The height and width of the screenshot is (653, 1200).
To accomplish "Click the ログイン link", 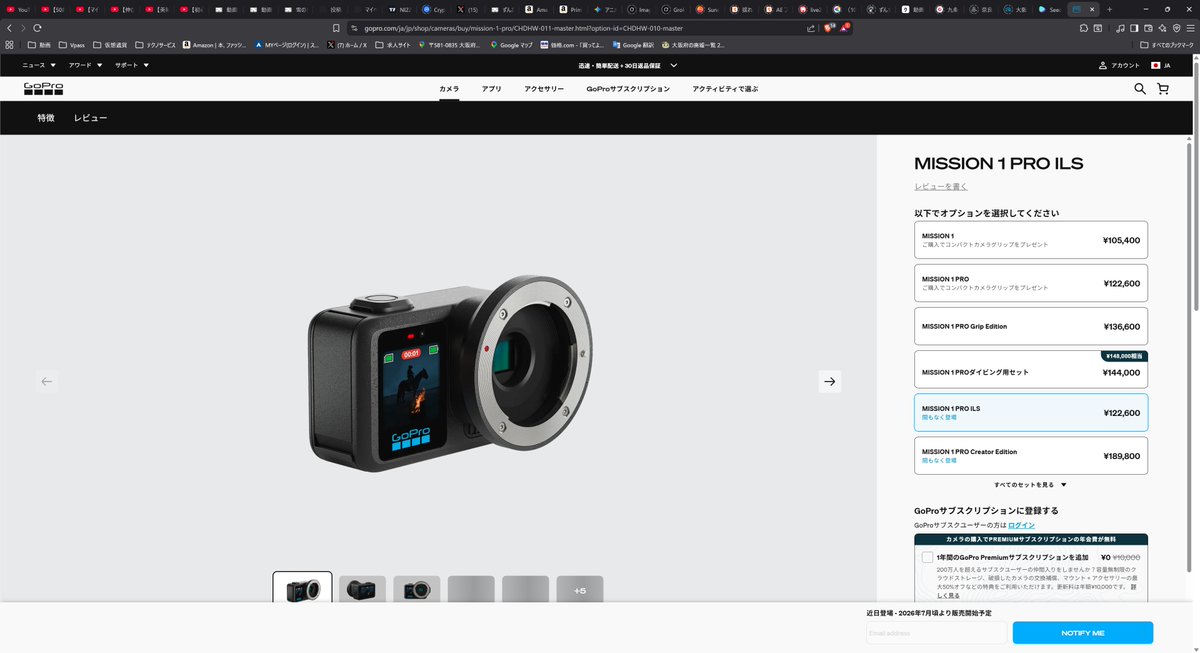I will 1021,525.
